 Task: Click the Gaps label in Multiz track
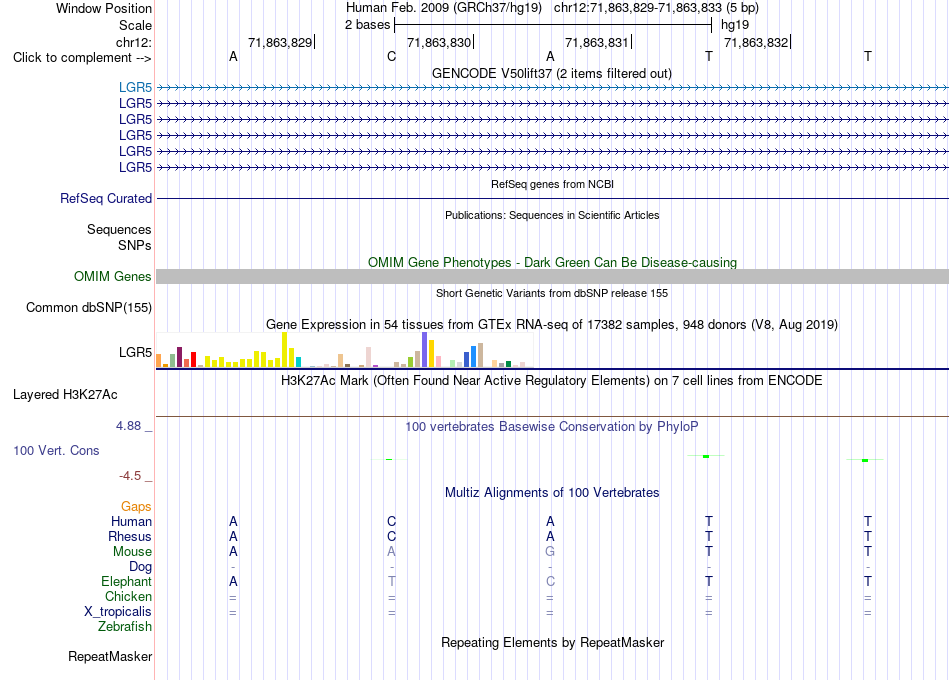click(x=136, y=507)
